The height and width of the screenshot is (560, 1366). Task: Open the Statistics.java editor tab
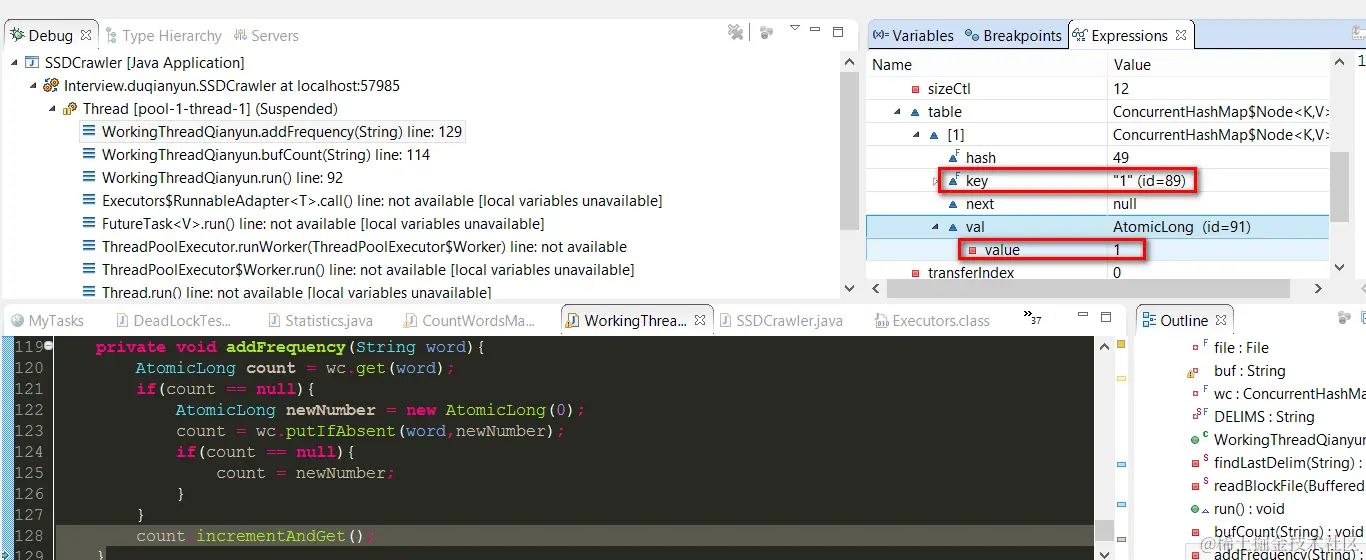tap(319, 321)
